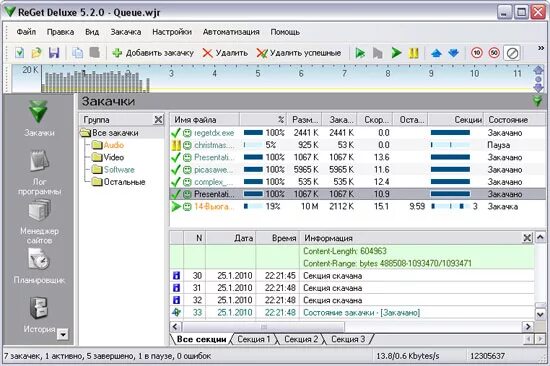Select paused christmas download row
The width and height of the screenshot is (550, 366).
[357, 145]
